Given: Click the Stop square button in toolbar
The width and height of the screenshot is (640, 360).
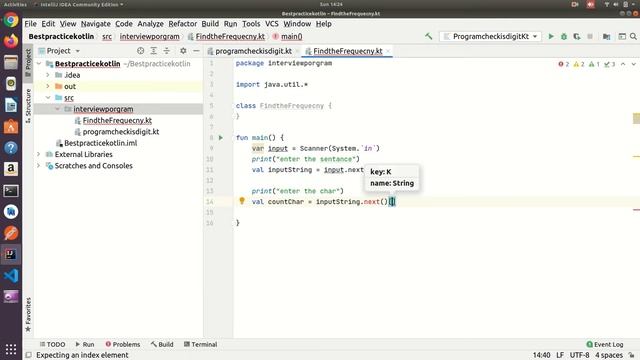Looking at the screenshot, I should tap(590, 36).
